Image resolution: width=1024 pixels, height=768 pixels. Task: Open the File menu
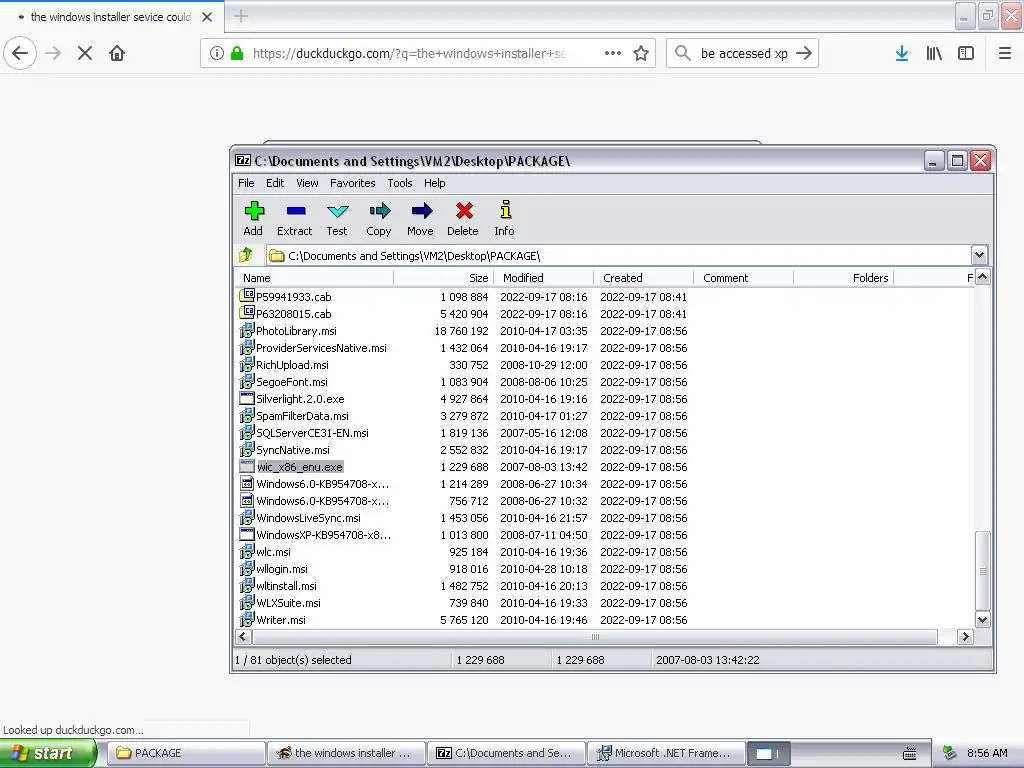coord(246,183)
